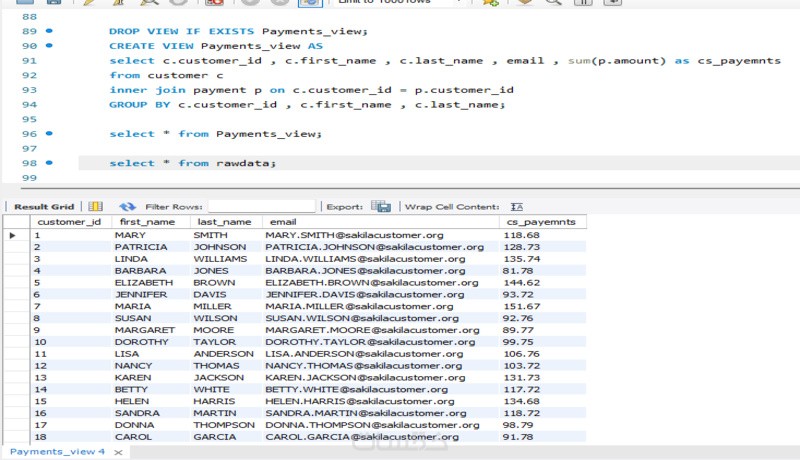
Task: Click line number 88 in gutter
Action: (x=29, y=17)
